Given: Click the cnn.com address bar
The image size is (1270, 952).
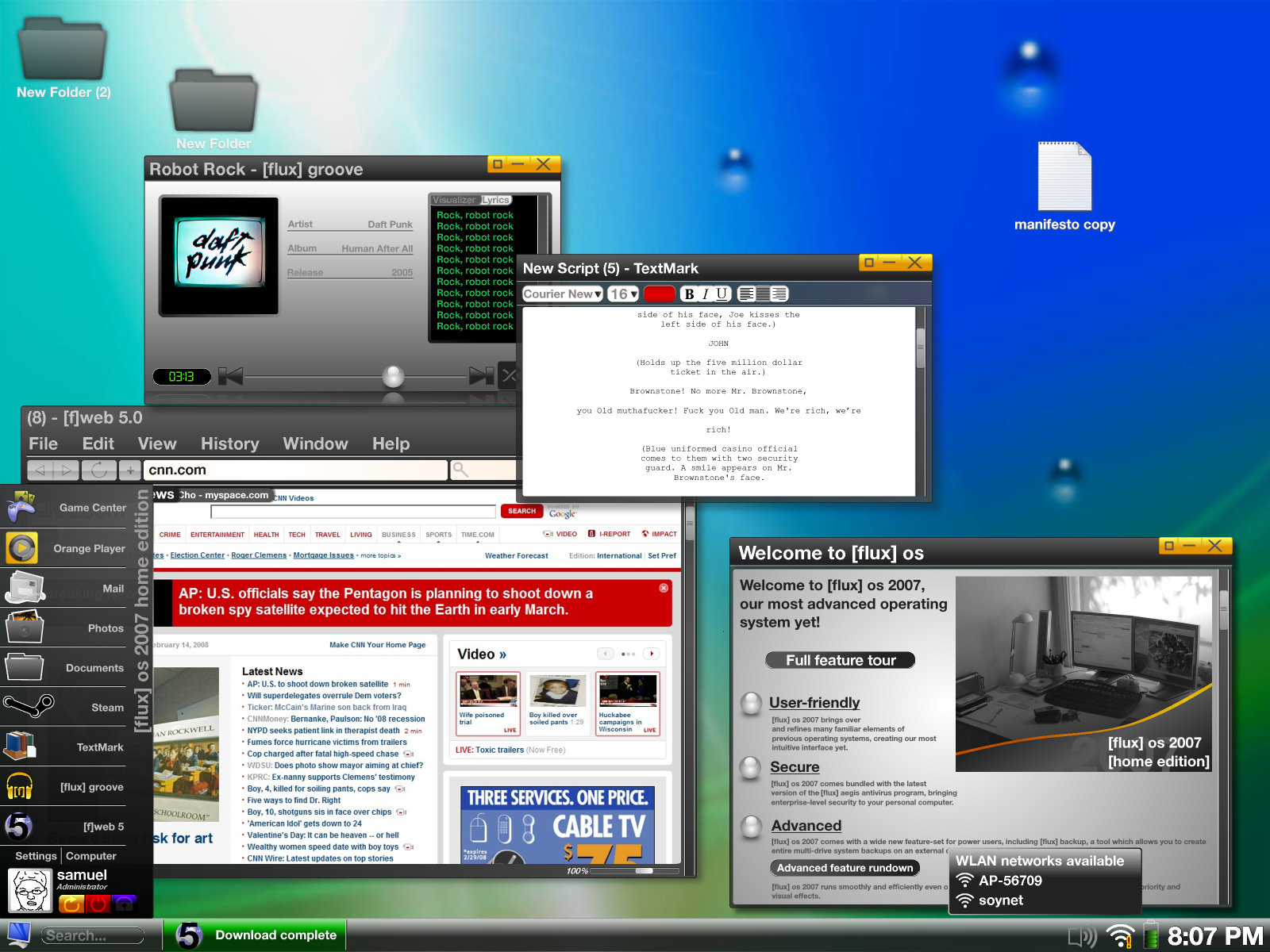Looking at the screenshot, I should click(296, 470).
